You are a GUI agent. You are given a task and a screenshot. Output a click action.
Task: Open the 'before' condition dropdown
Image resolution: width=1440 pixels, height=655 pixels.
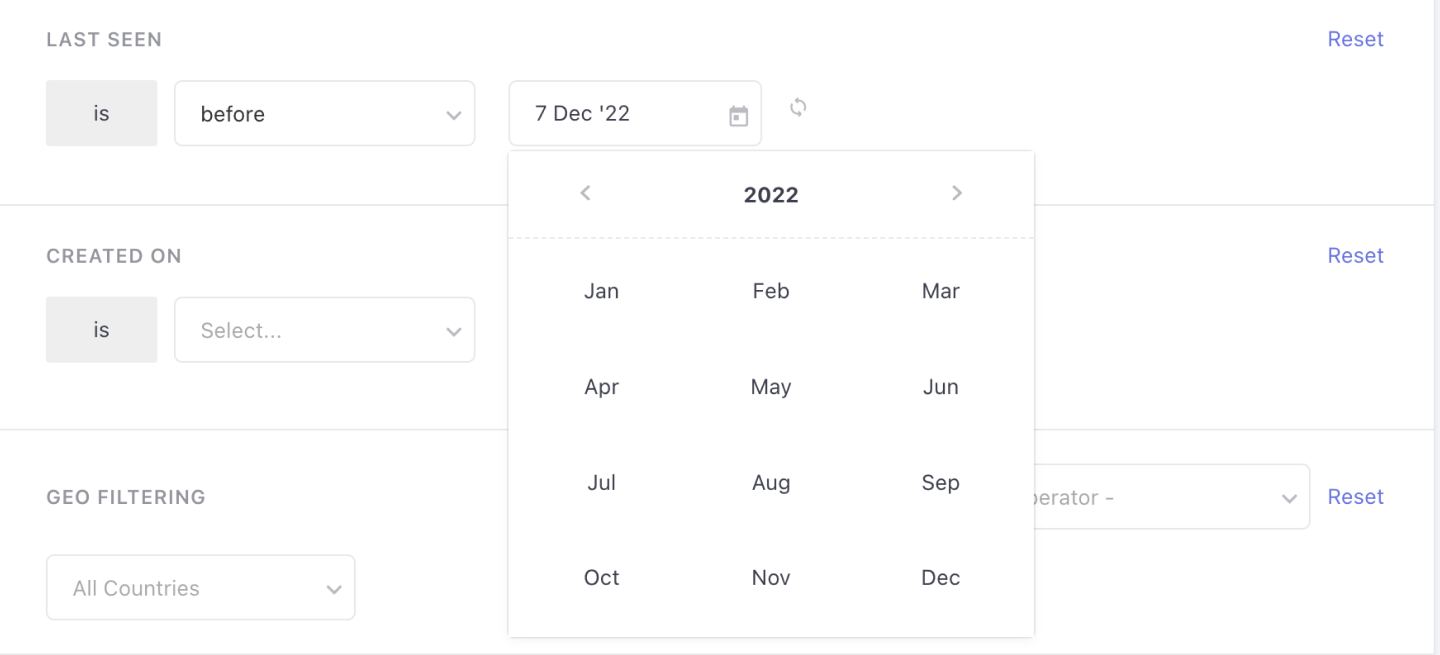tap(324, 113)
